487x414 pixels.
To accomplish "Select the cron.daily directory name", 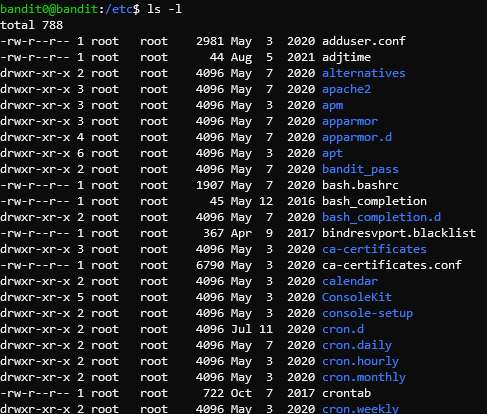I will tap(357, 345).
